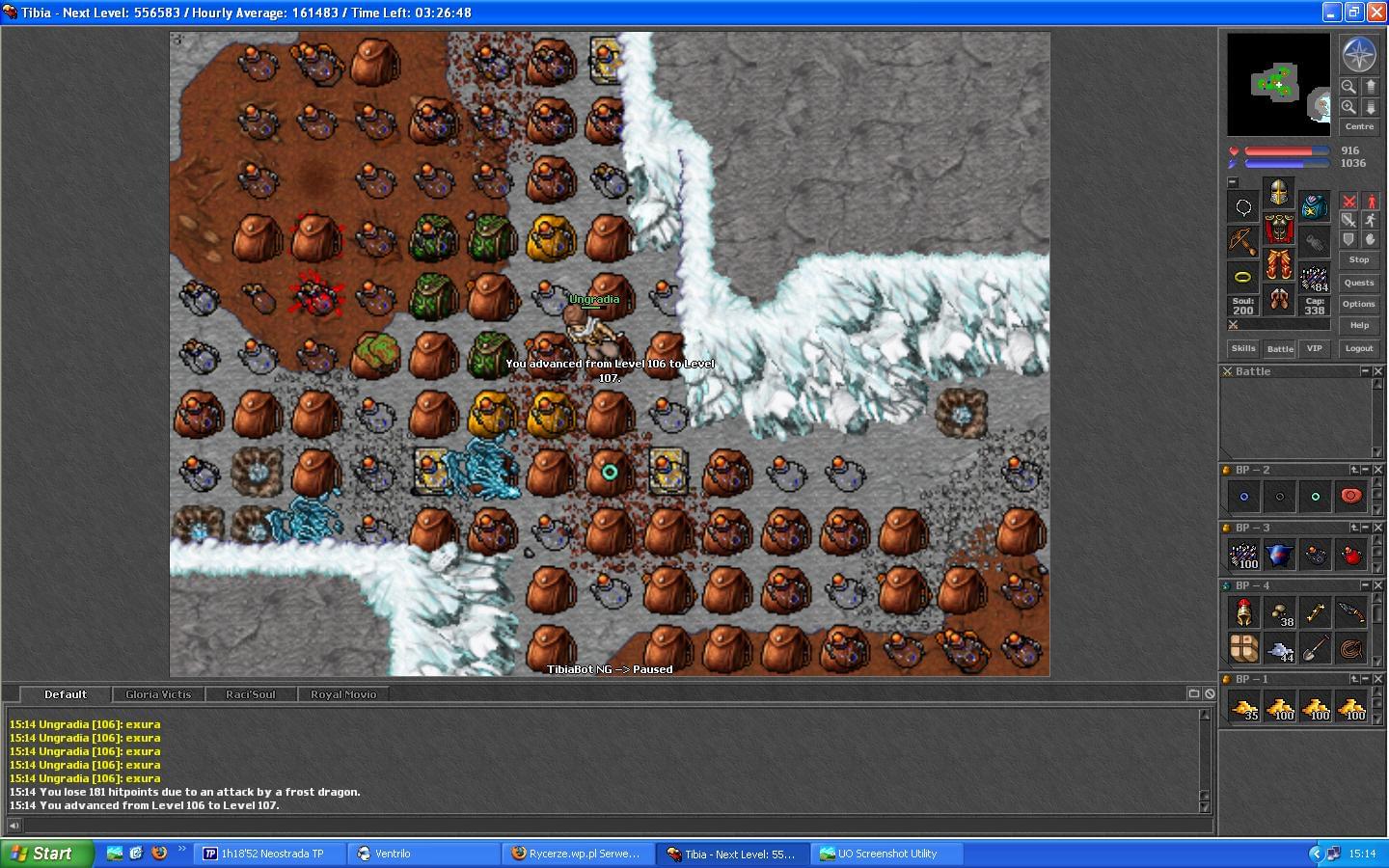Viewport: 1389px width, 868px height.
Task: Select the boots feet slot
Action: coord(1278,300)
